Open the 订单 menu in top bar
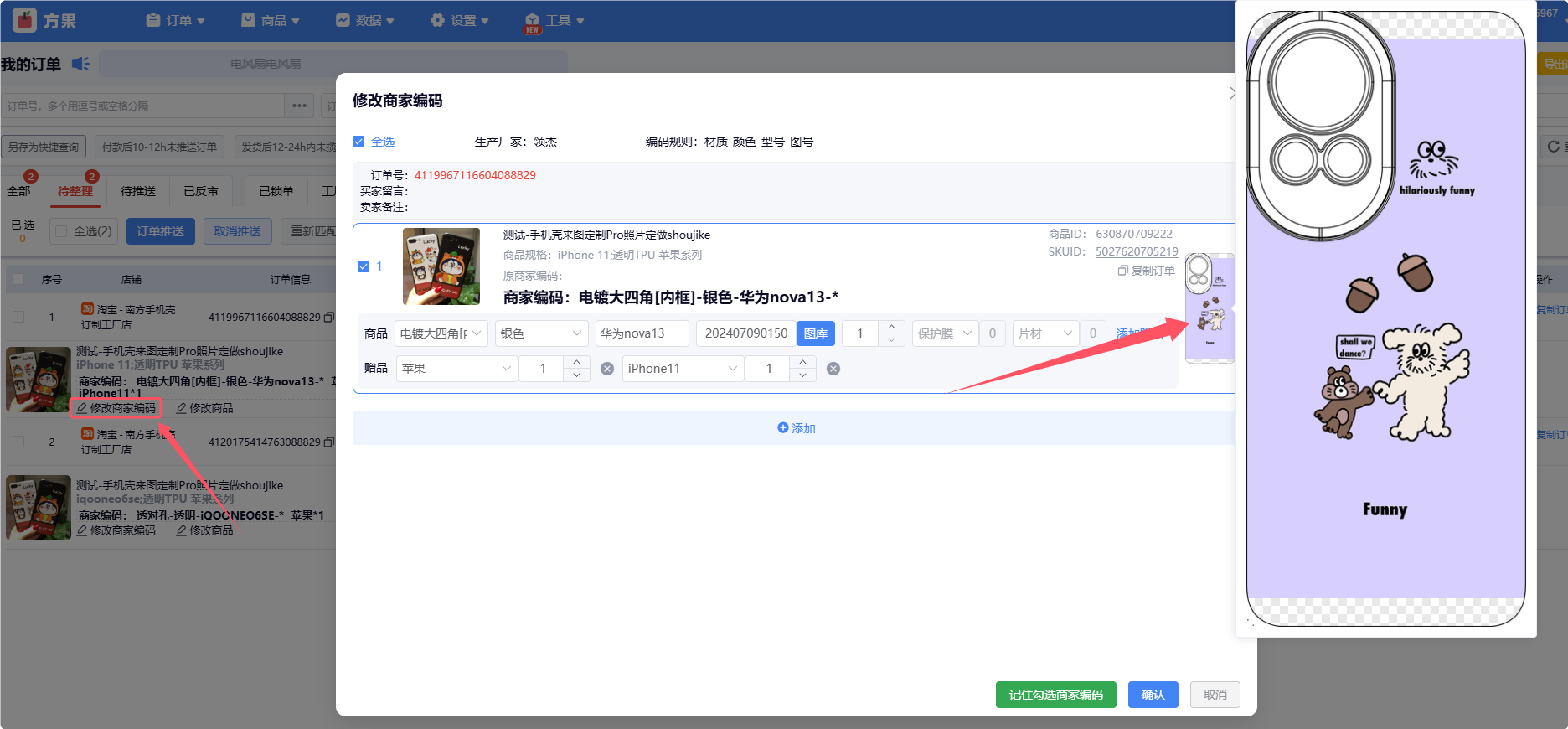The width and height of the screenshot is (1568, 729). coord(176,20)
